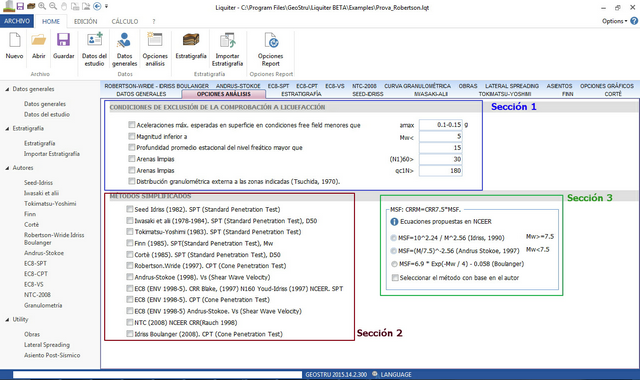Click the info icon beside Ecuaciones propuestas en NCEER
The image size is (640, 380).
394,222
